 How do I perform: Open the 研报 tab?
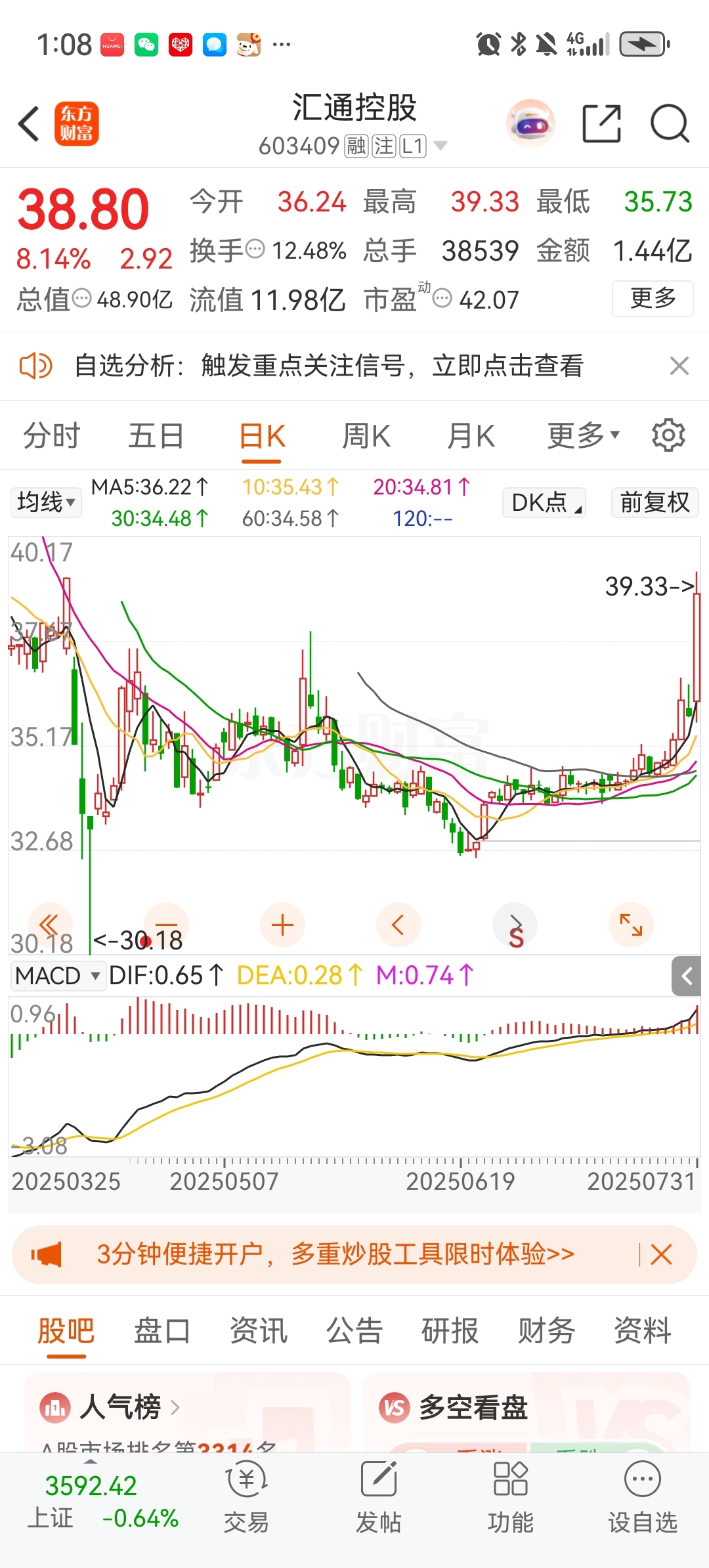coord(450,1331)
